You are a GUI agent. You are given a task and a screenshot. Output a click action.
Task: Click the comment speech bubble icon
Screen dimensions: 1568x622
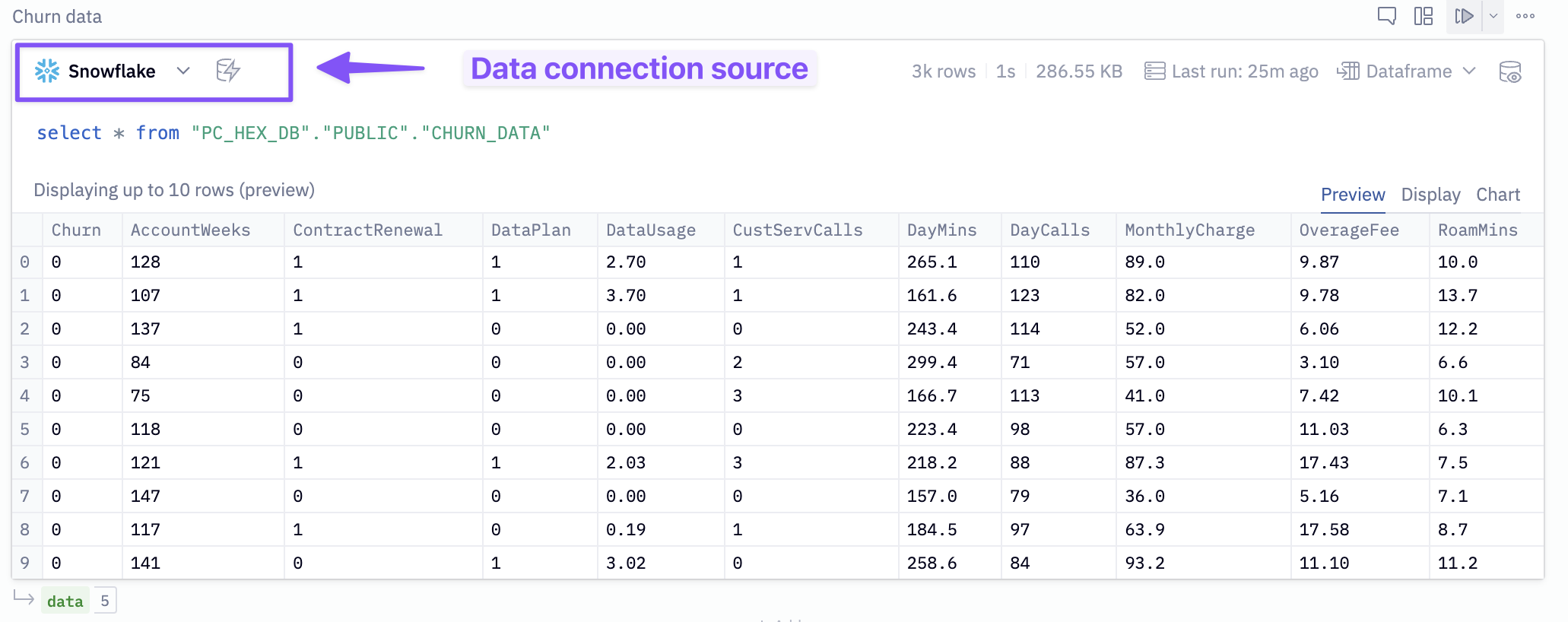point(1386,16)
